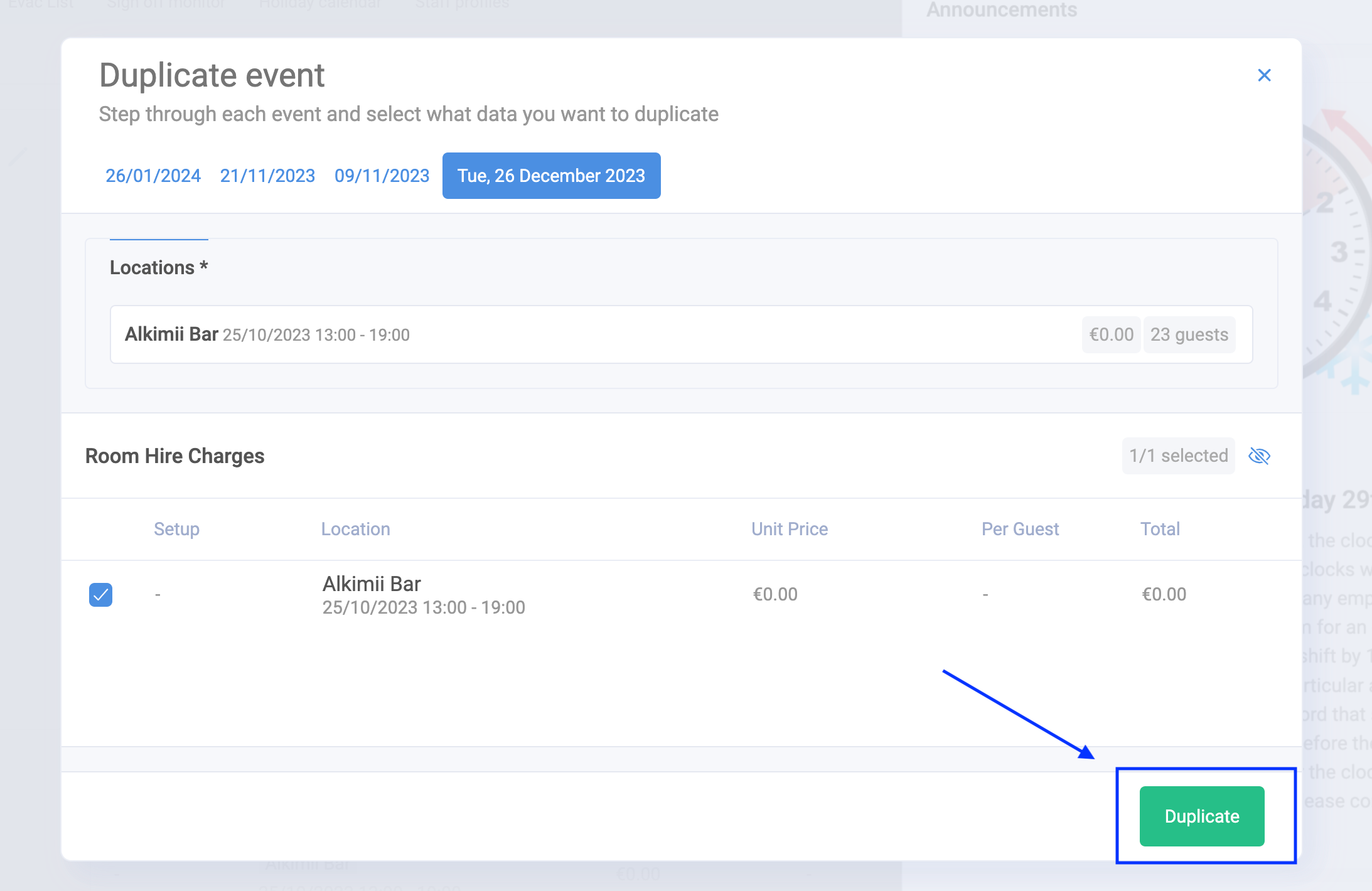1372x891 pixels.
Task: Click the Per Guest column header
Action: pos(1020,529)
